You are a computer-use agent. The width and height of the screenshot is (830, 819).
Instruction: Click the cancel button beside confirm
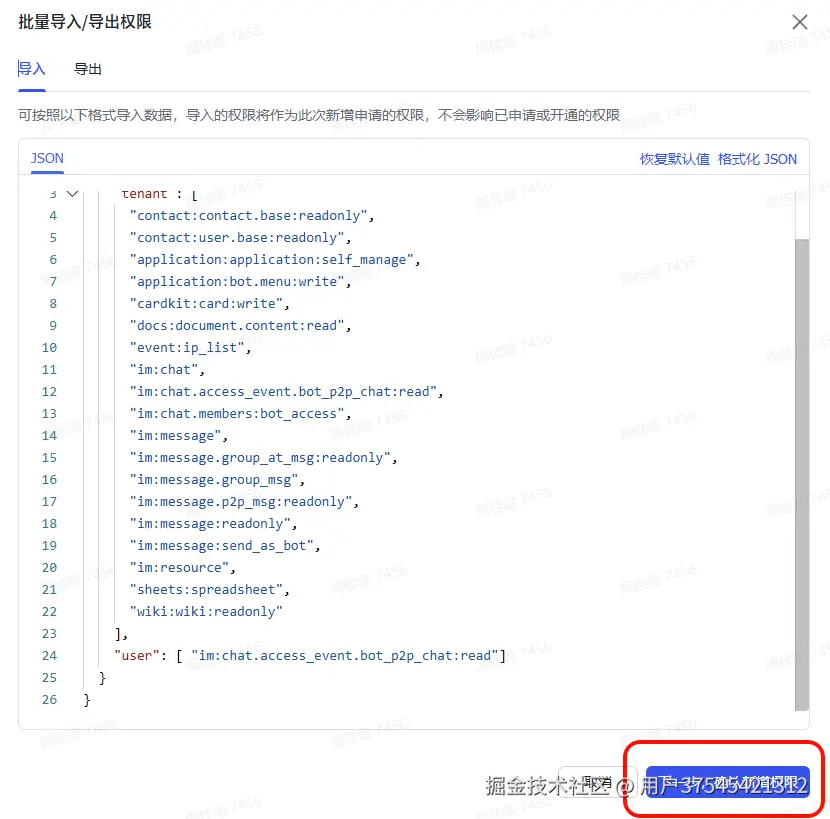click(597, 782)
